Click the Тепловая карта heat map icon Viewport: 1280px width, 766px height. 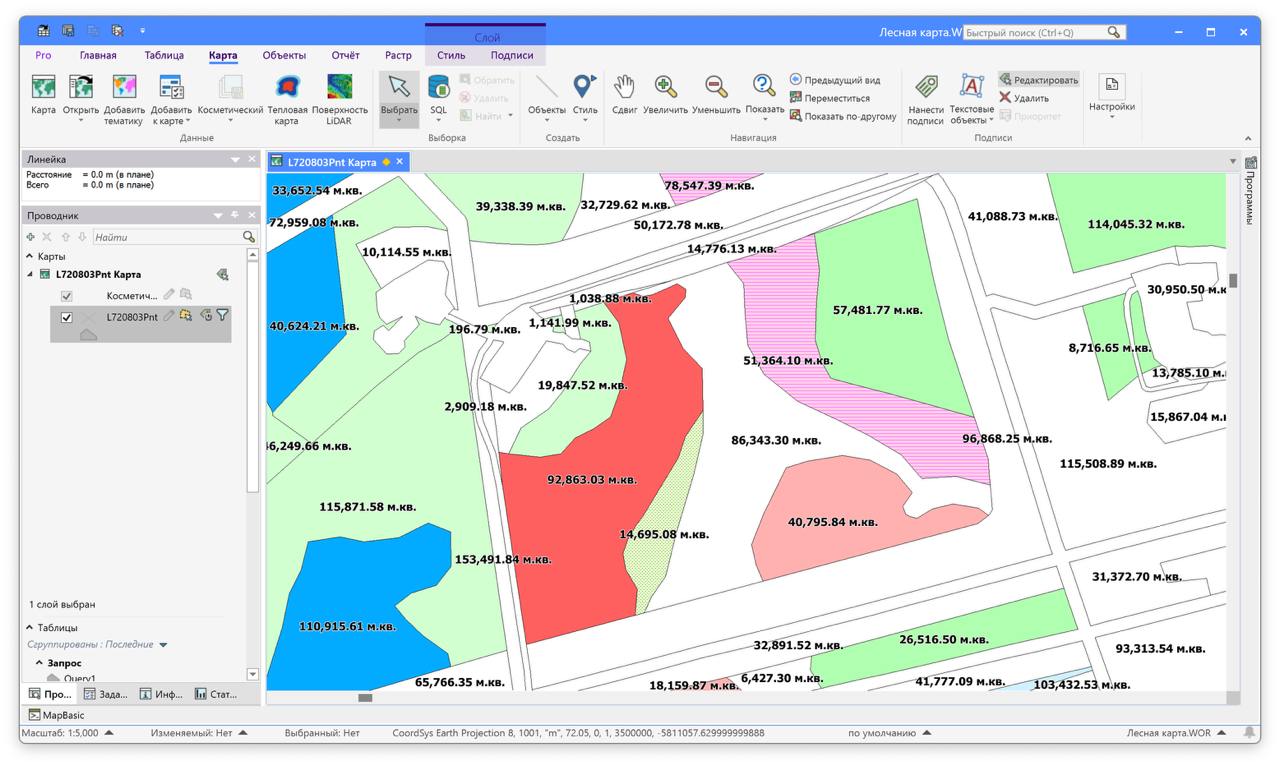(x=286, y=88)
